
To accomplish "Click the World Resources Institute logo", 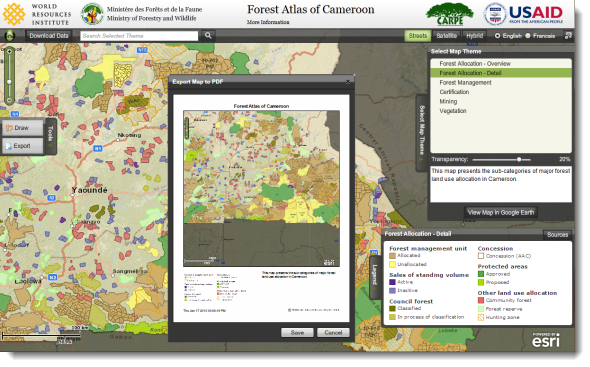I will (x=36, y=14).
